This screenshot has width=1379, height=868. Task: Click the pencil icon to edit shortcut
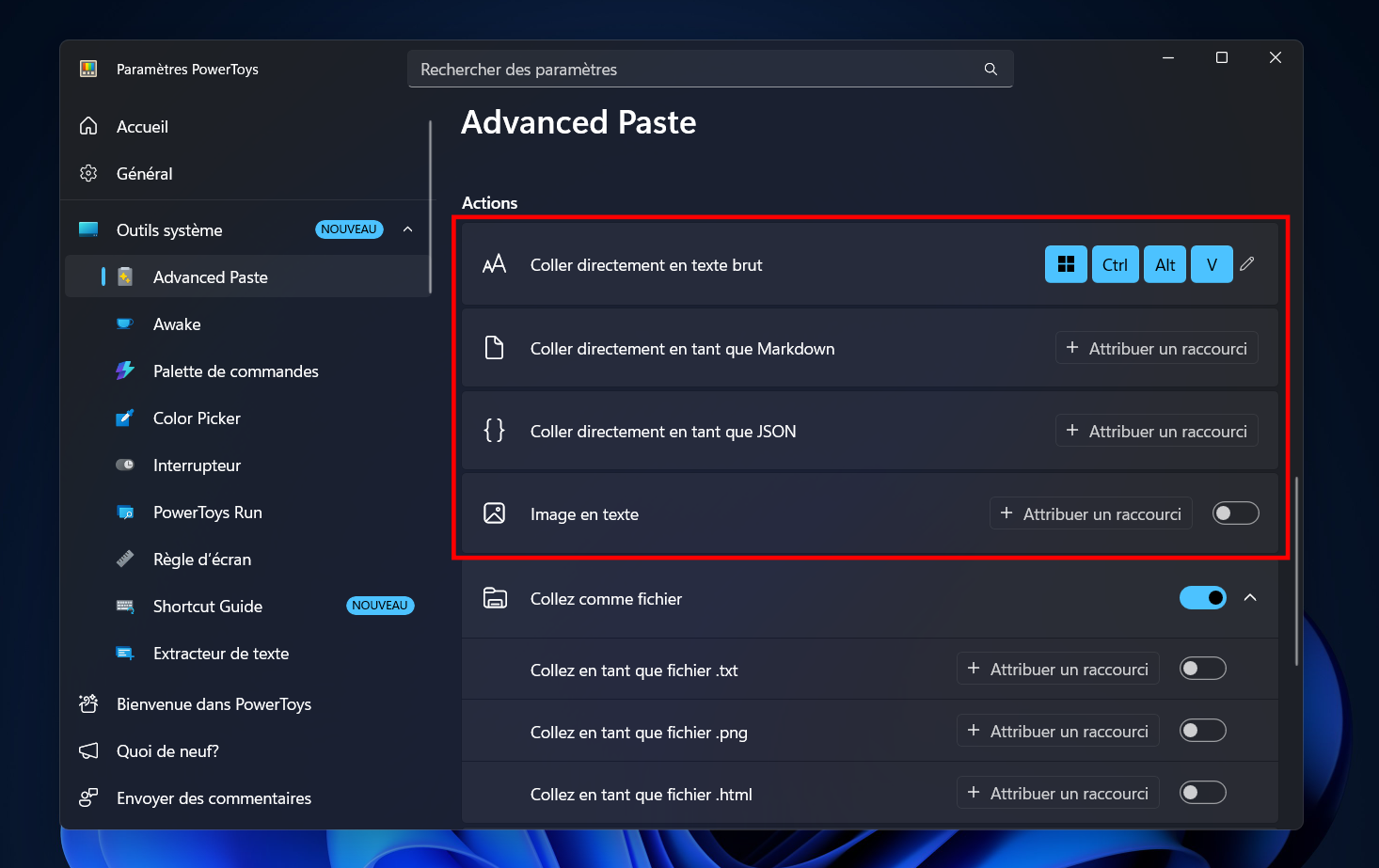pyautogui.click(x=1247, y=264)
